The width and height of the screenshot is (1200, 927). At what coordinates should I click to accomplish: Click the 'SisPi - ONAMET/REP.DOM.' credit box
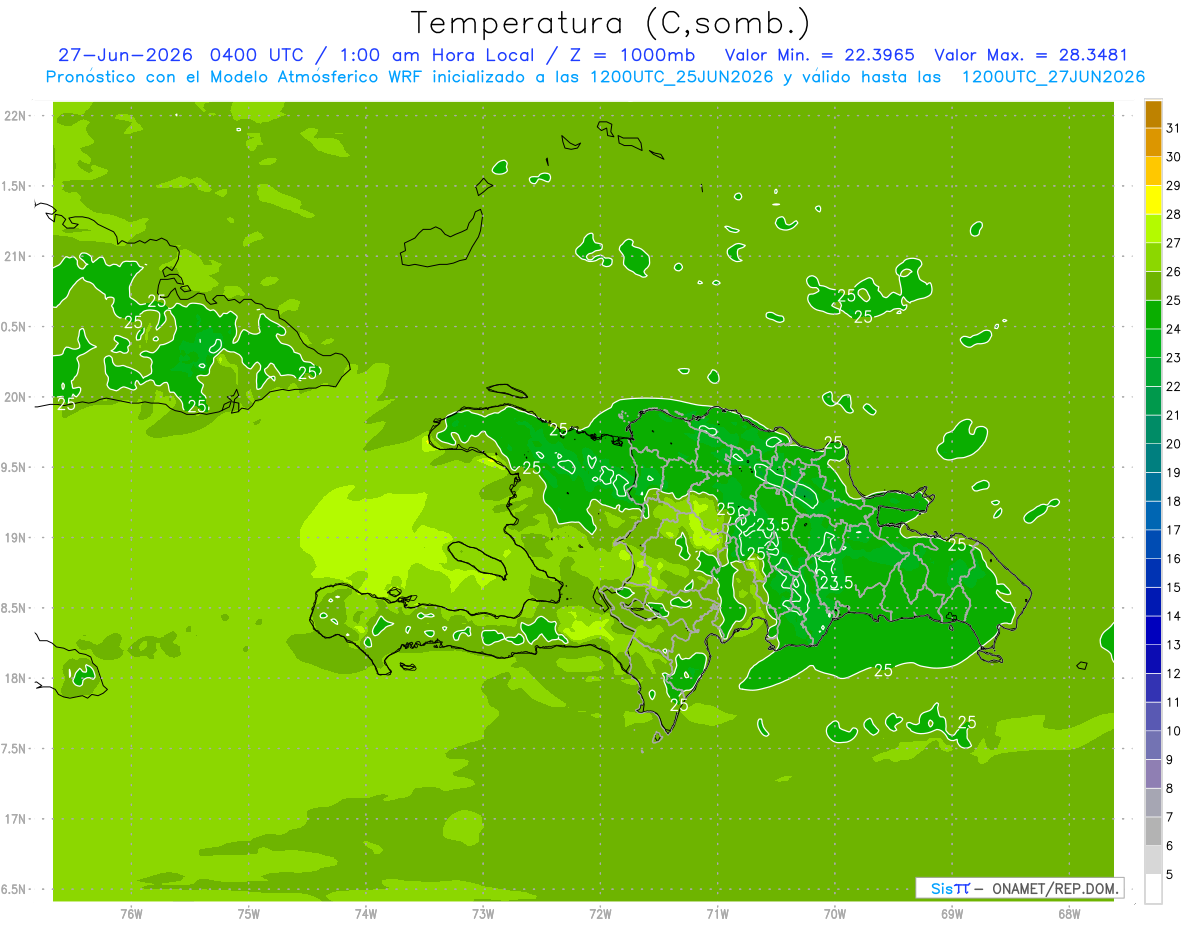coord(1020,888)
